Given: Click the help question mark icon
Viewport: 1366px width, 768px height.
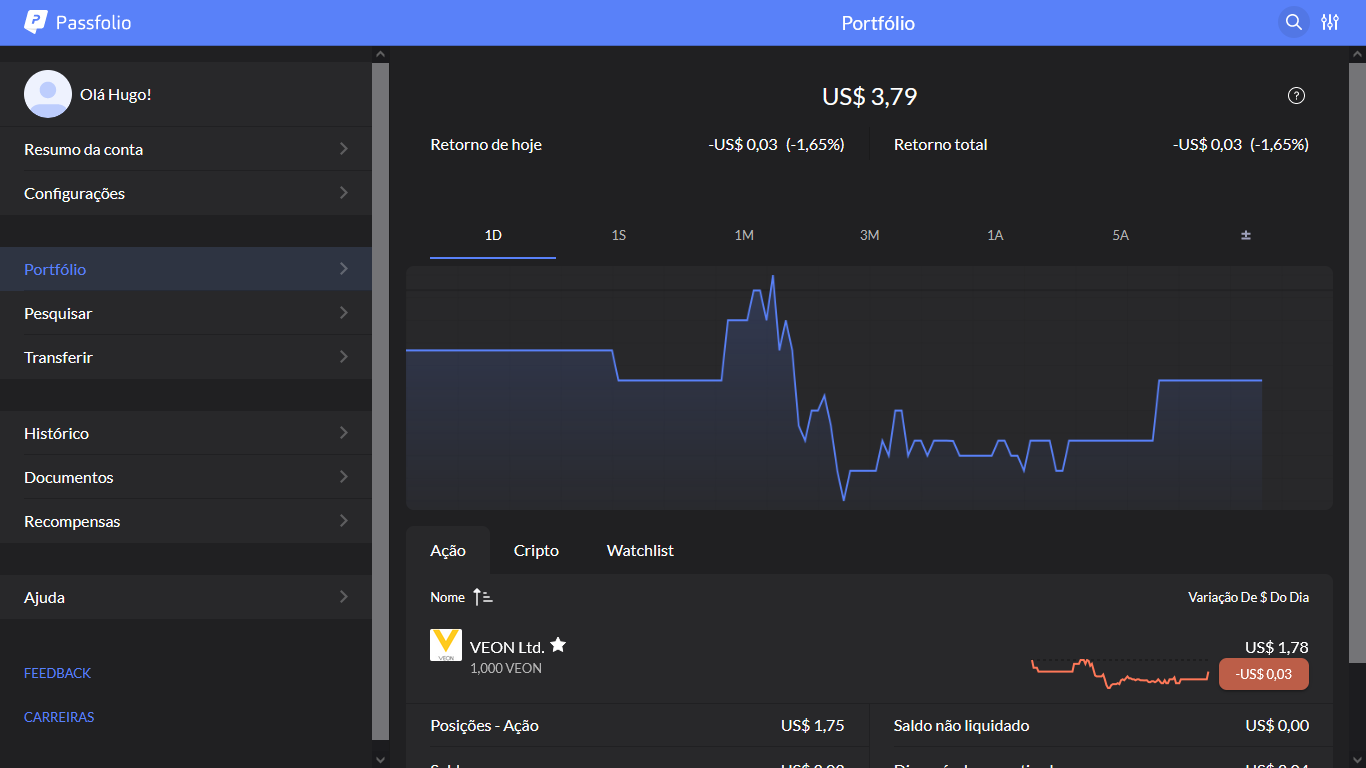Looking at the screenshot, I should point(1297,96).
